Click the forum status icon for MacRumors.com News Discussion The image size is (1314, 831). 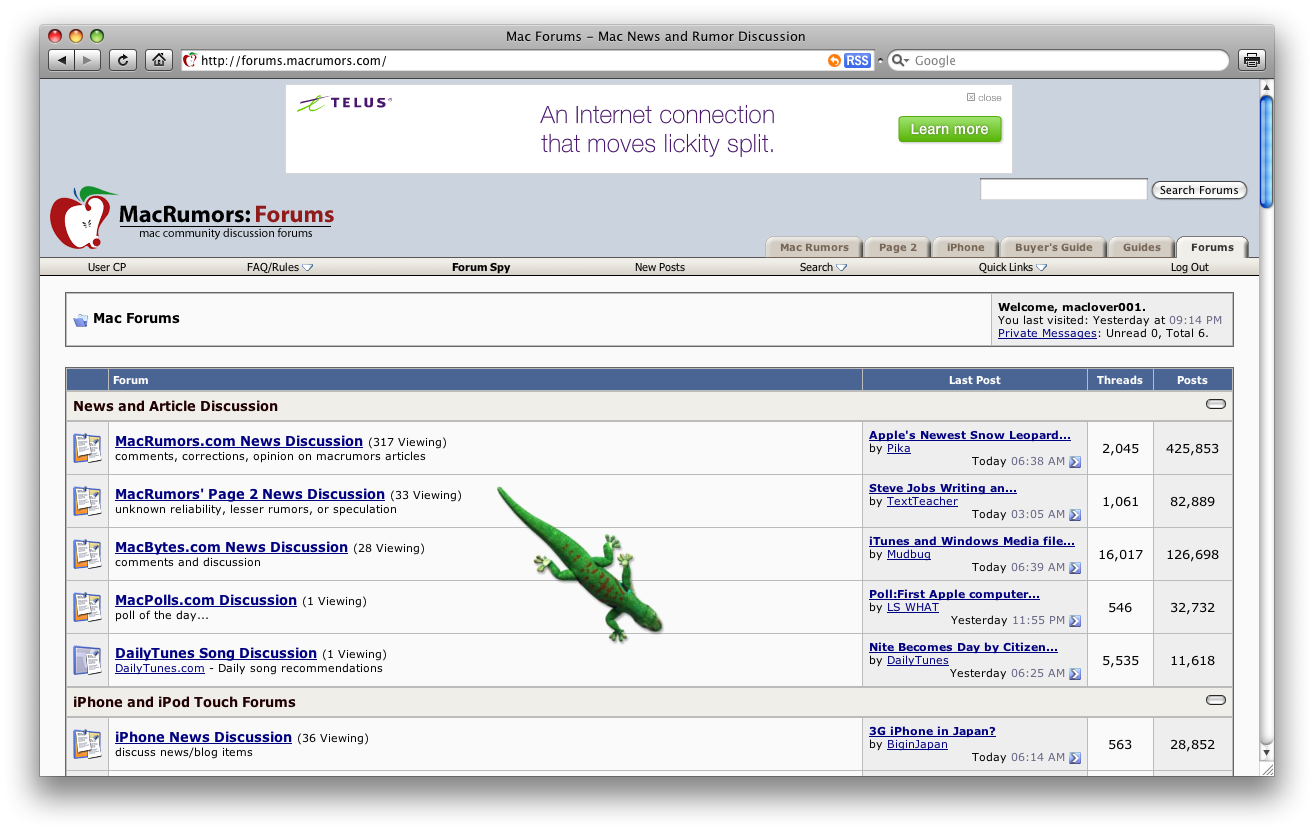87,448
